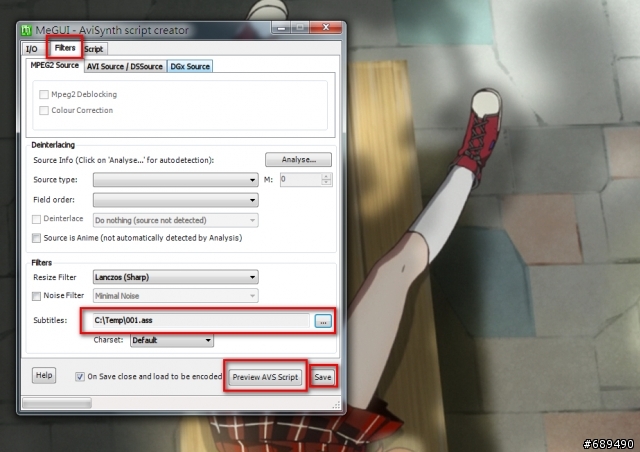
Task: Click the Analyse... button
Action: pos(298,160)
